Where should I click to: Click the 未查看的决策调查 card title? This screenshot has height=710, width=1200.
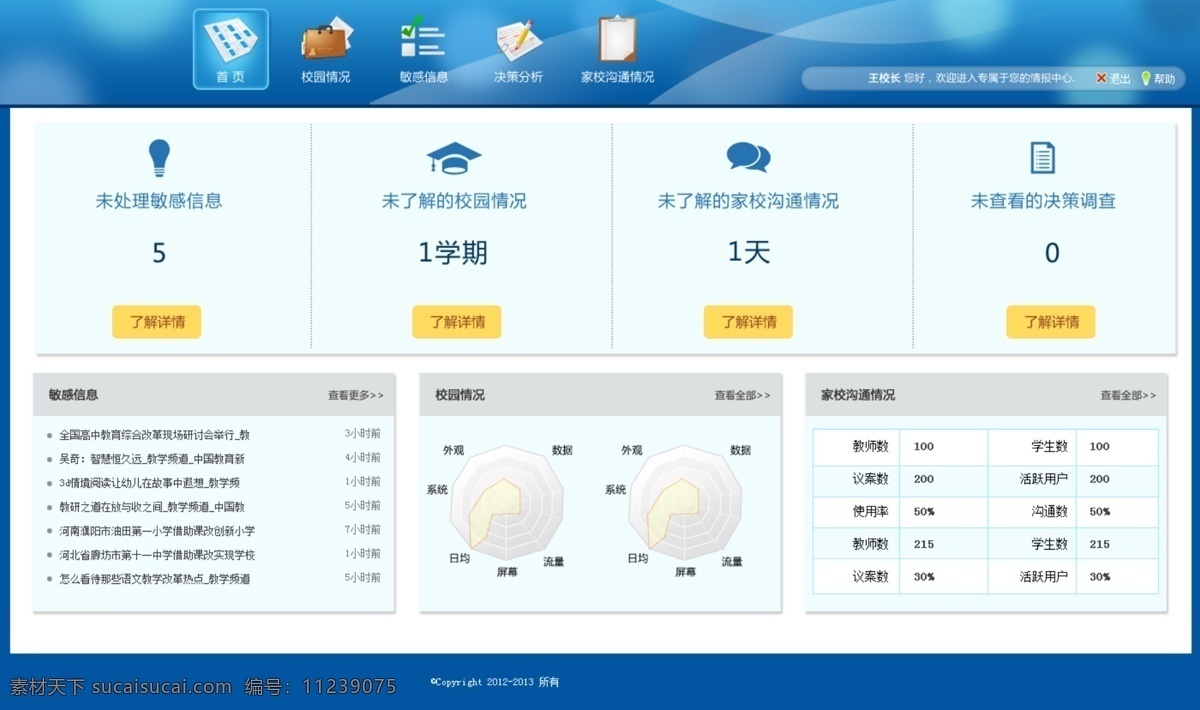(x=1043, y=201)
